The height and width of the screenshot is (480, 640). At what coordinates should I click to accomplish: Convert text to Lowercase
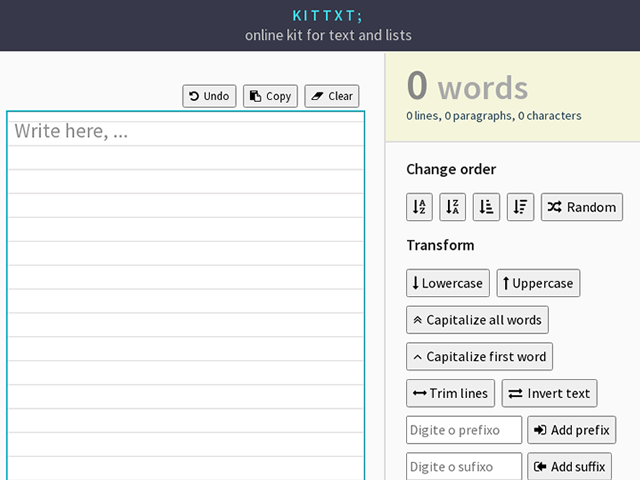(x=448, y=283)
